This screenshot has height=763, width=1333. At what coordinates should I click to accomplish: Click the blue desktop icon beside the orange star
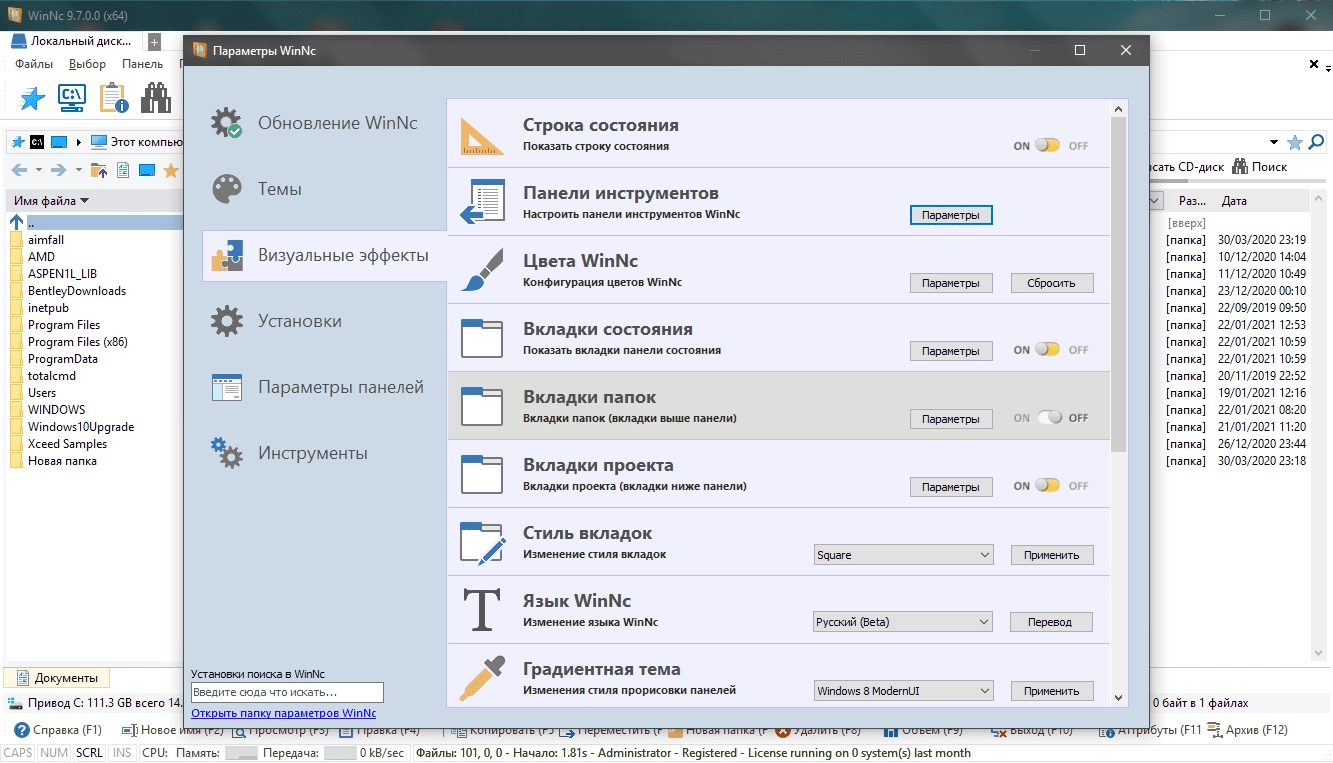[147, 170]
